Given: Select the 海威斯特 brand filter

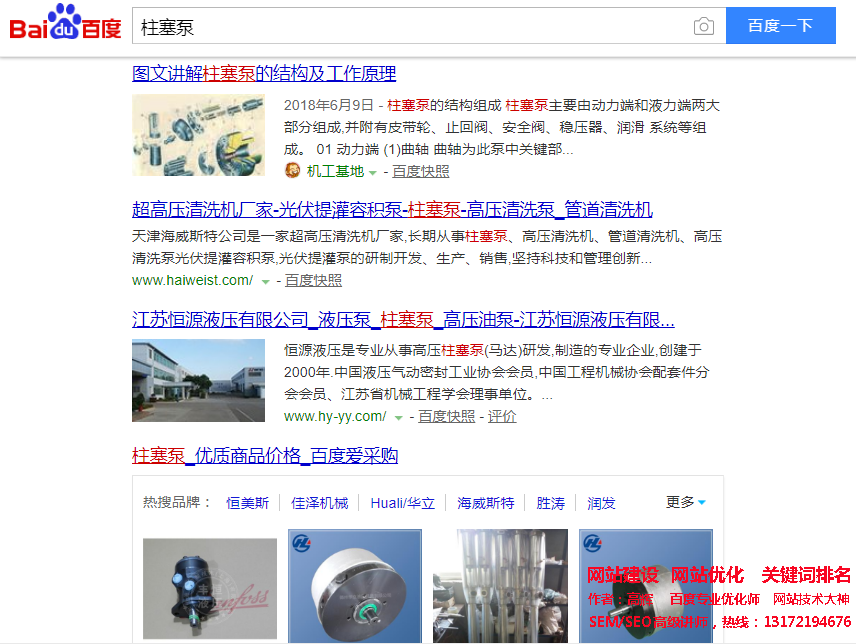Looking at the screenshot, I should click(485, 503).
